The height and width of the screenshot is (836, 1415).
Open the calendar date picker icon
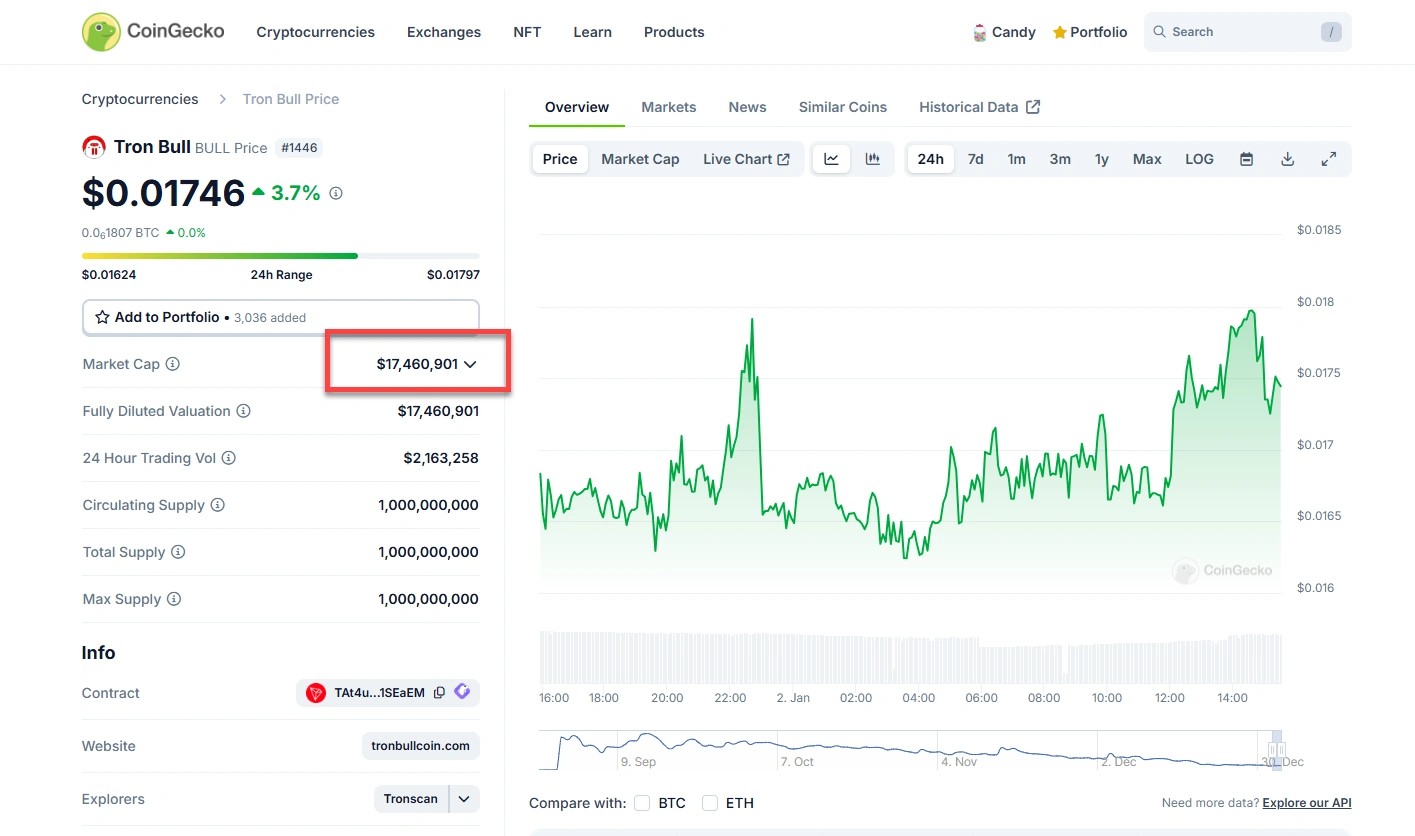(x=1246, y=159)
